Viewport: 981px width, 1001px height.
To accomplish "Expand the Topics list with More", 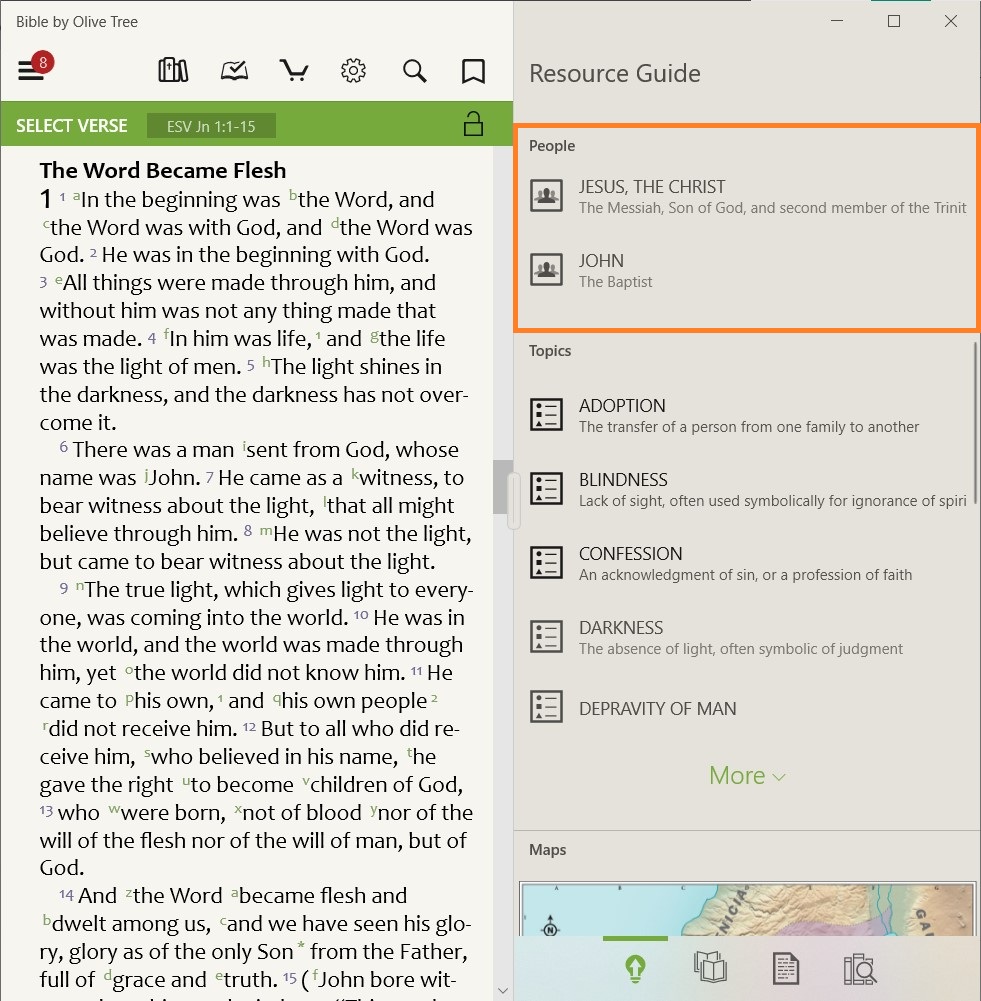I will click(747, 776).
